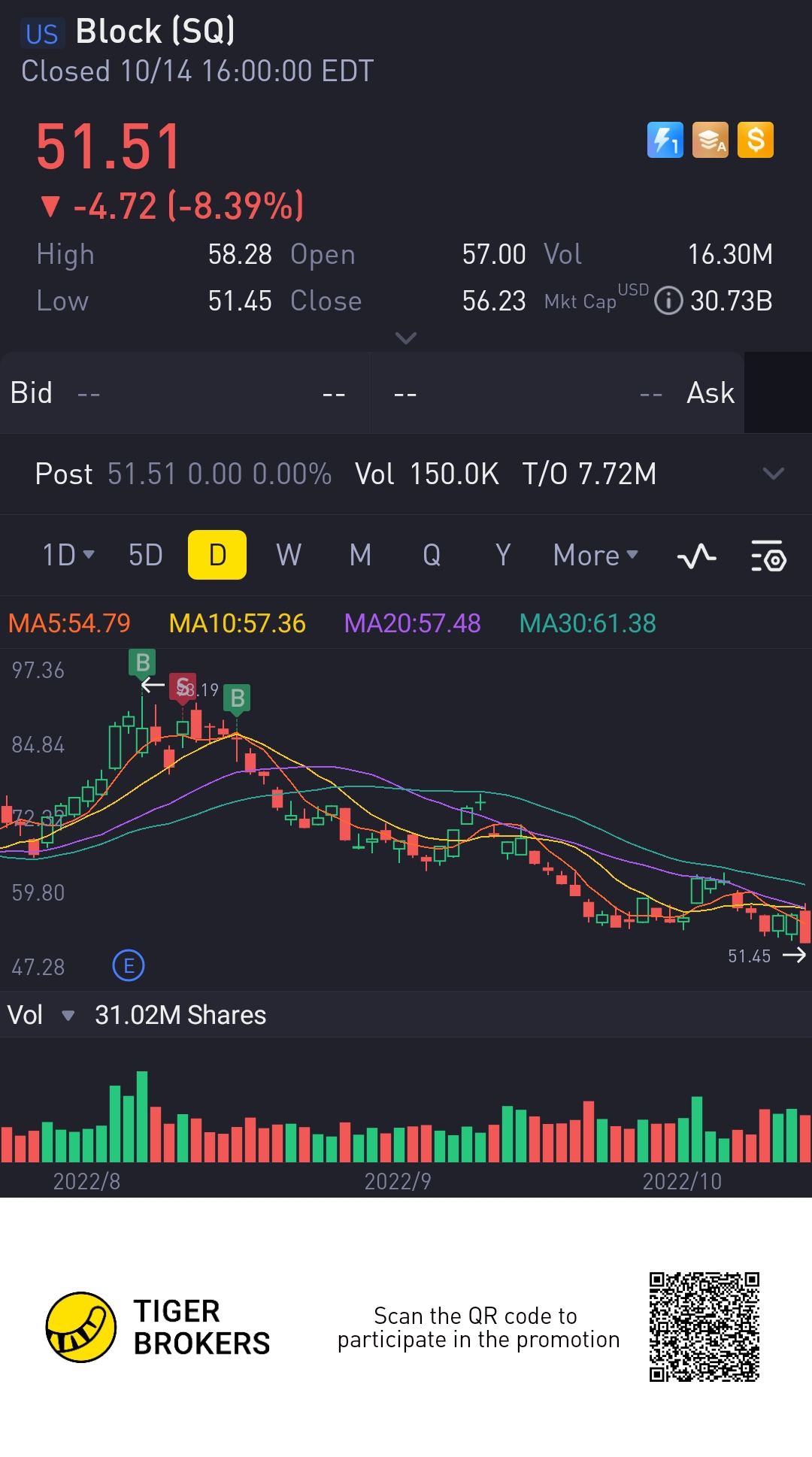This screenshot has width=812, height=1457.
Task: Tap the first green B buy marker
Action: (x=142, y=663)
